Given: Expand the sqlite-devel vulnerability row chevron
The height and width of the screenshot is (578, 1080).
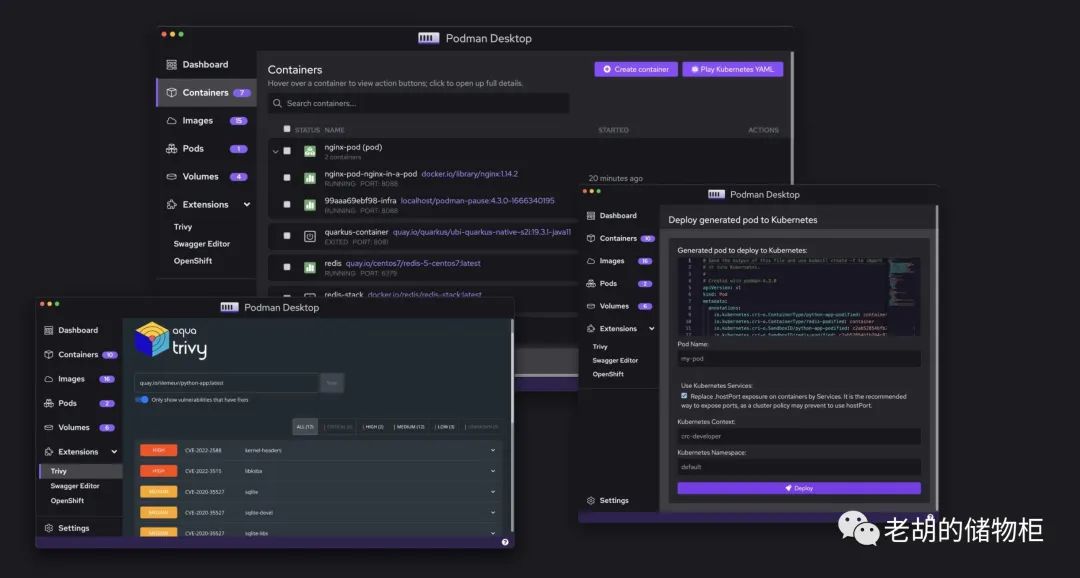Looking at the screenshot, I should (x=492, y=513).
